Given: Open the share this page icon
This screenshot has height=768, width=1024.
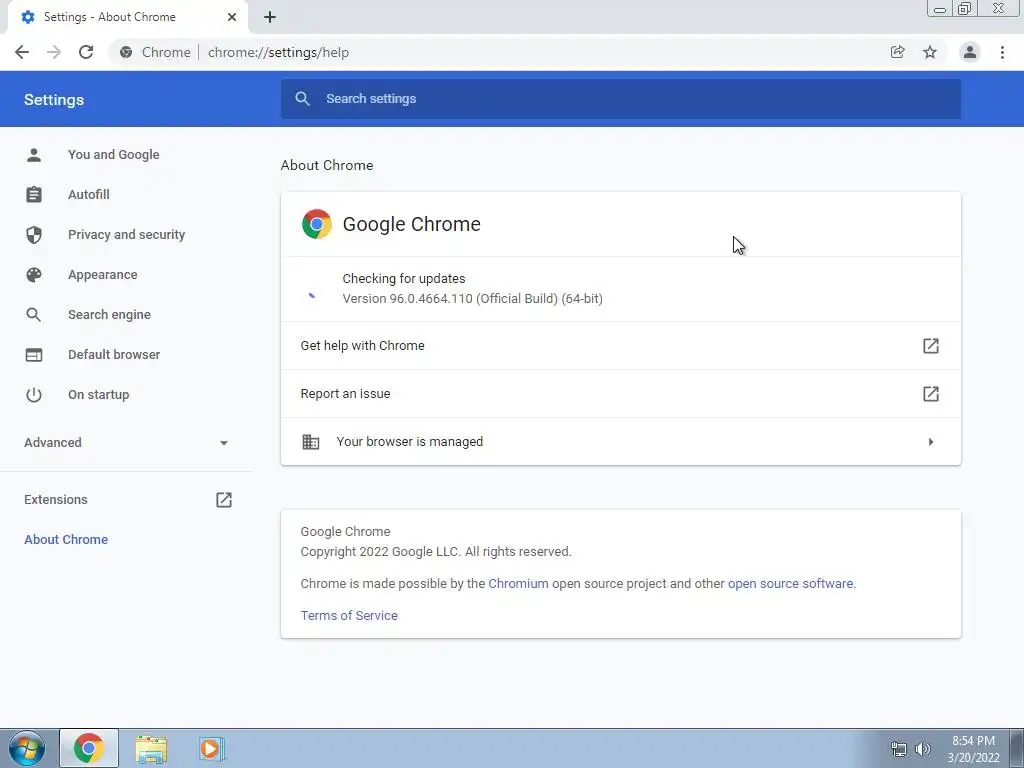Looking at the screenshot, I should point(898,52).
